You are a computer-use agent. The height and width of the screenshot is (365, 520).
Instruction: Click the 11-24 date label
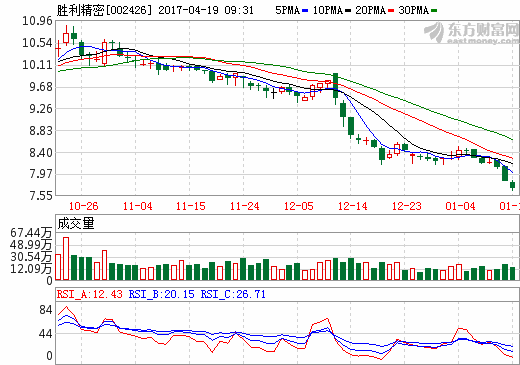[x=245, y=206]
